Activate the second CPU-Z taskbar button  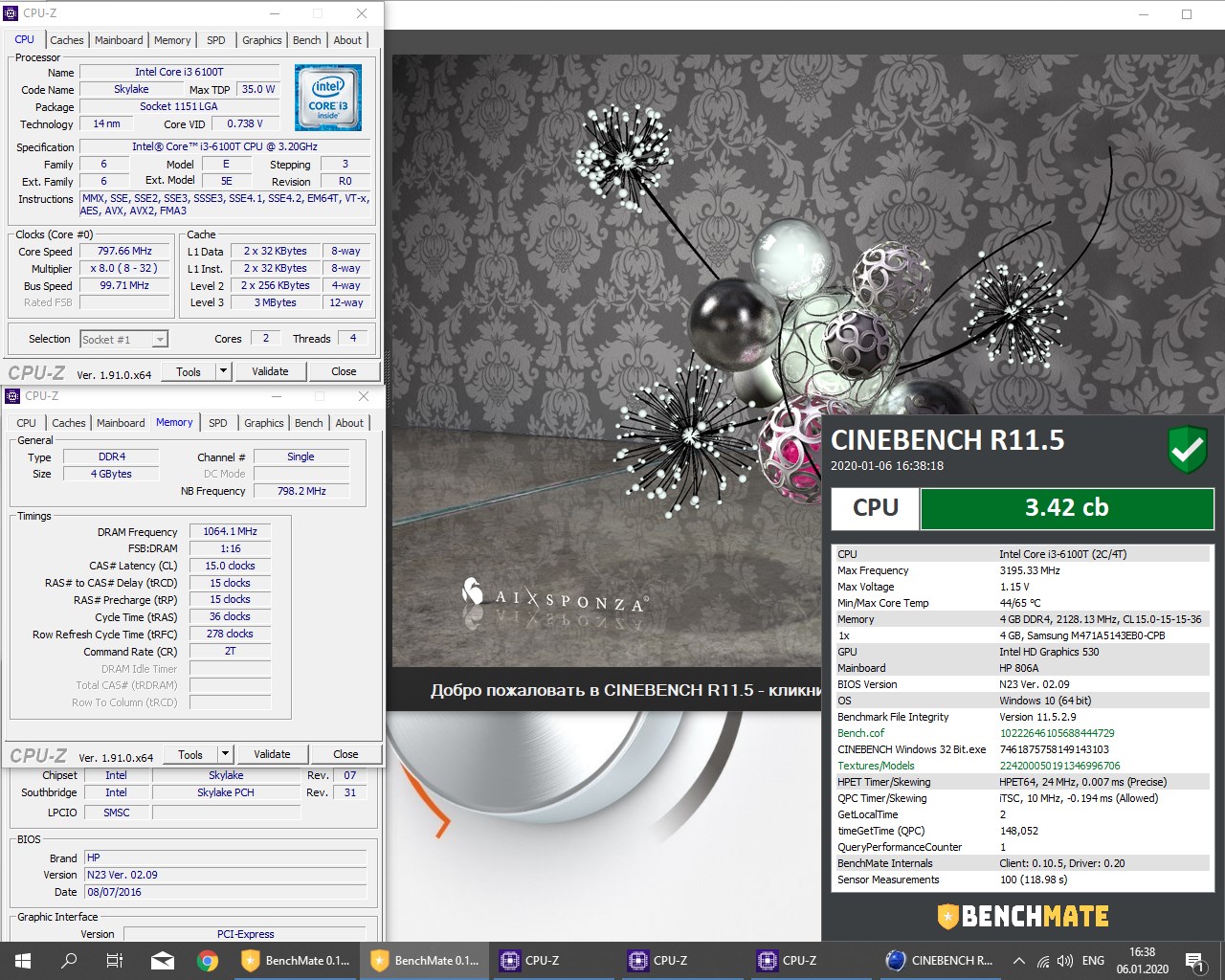coord(682,960)
